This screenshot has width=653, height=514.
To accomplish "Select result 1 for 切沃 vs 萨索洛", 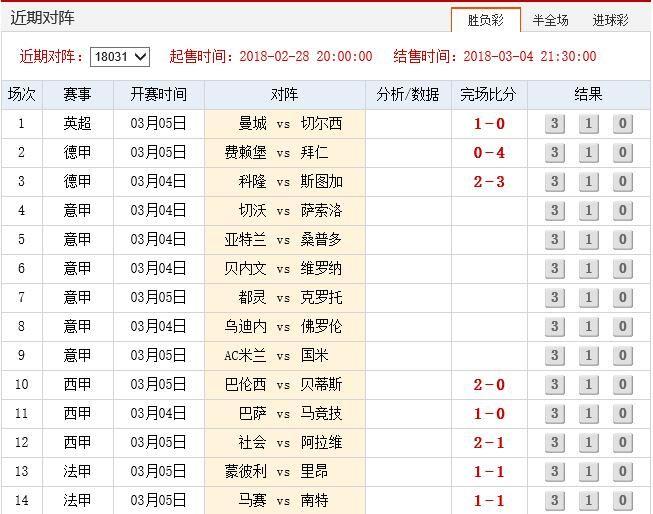I will pos(588,211).
